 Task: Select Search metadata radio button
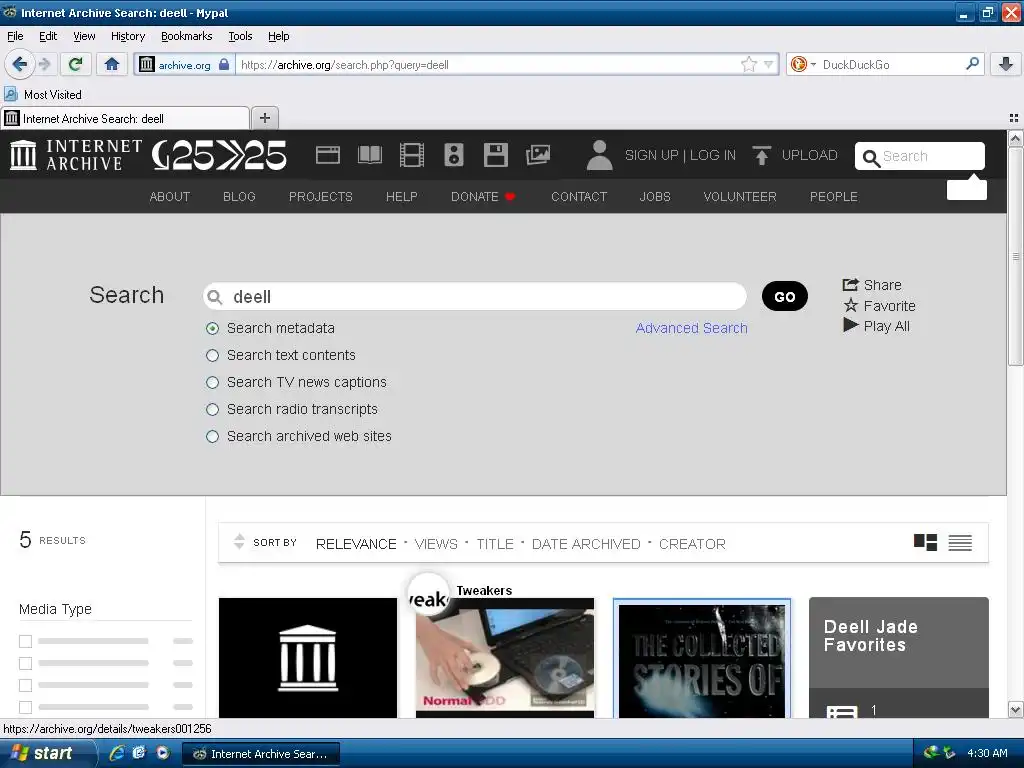[212, 328]
